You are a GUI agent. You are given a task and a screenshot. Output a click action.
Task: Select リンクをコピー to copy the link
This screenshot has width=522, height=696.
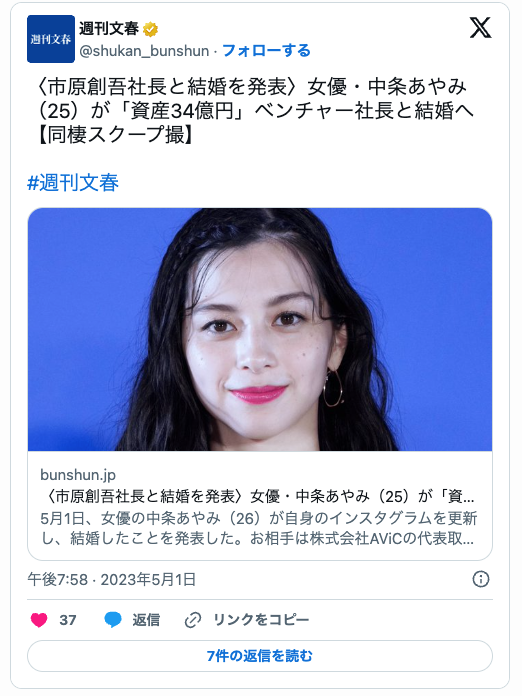pyautogui.click(x=261, y=620)
